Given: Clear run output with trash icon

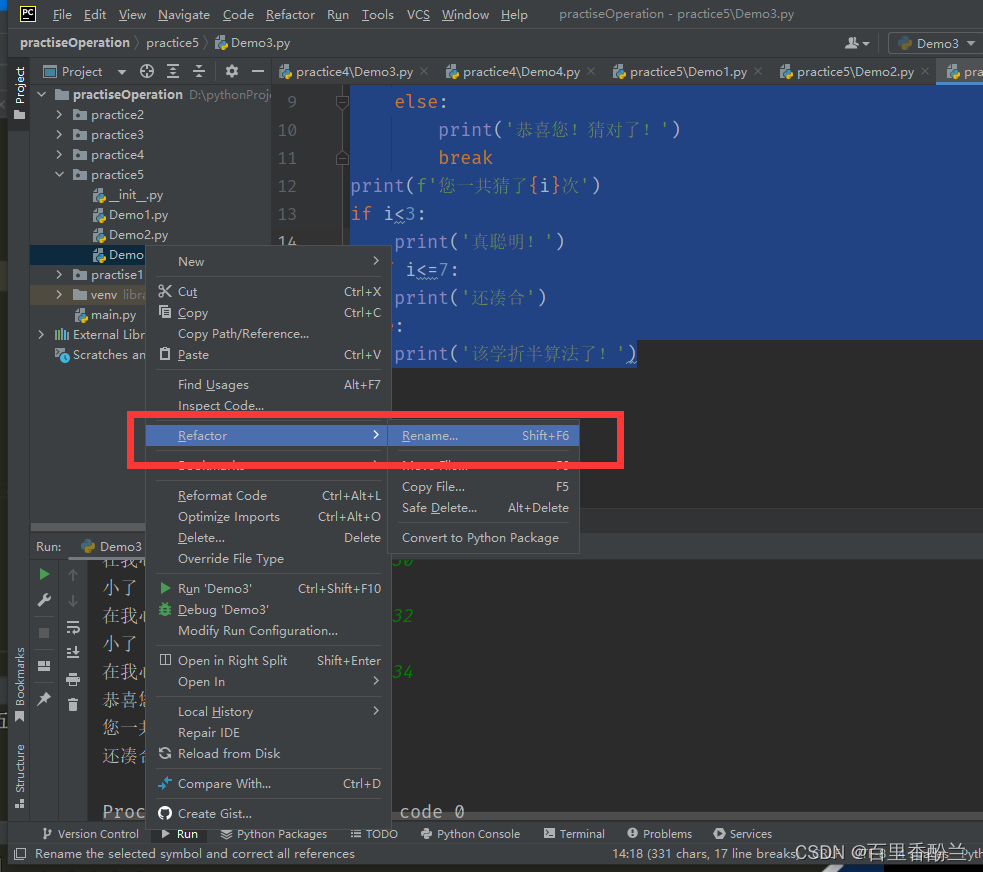Looking at the screenshot, I should [73, 705].
